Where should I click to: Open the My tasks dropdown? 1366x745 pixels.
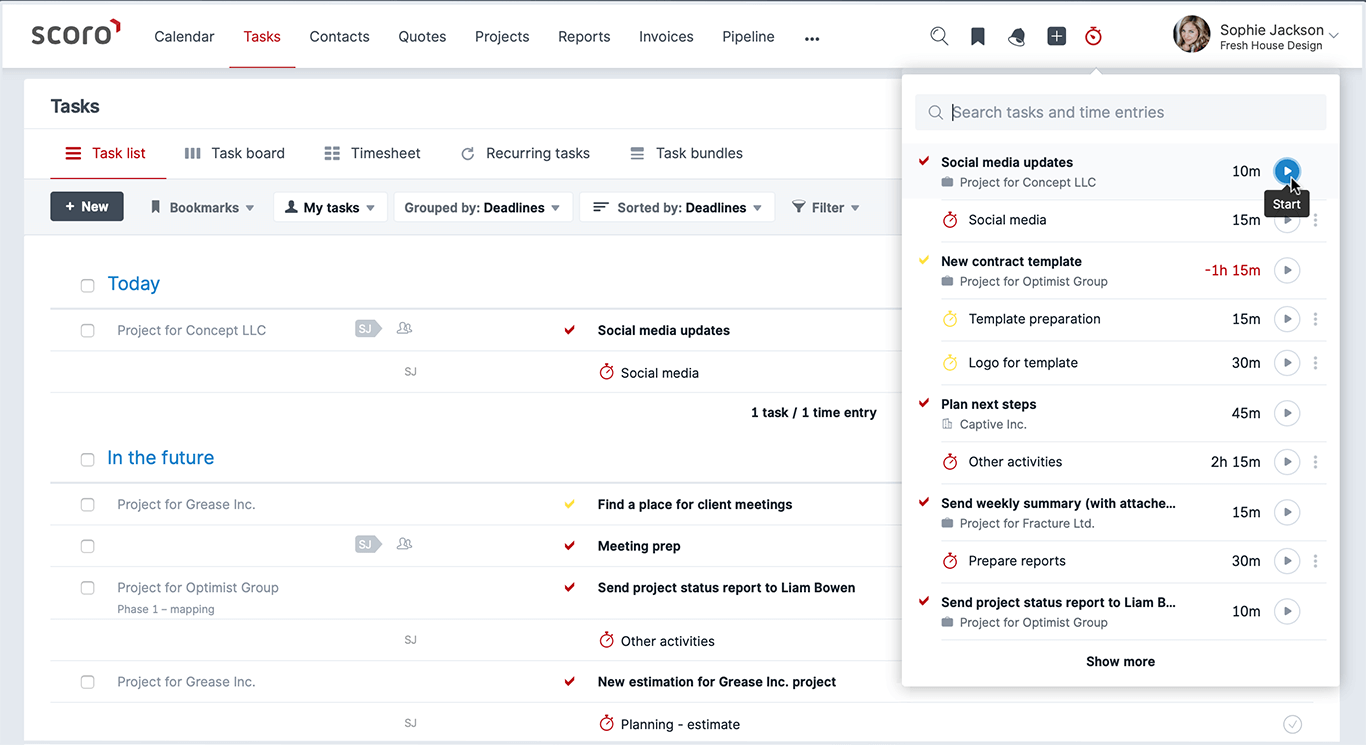click(x=330, y=207)
